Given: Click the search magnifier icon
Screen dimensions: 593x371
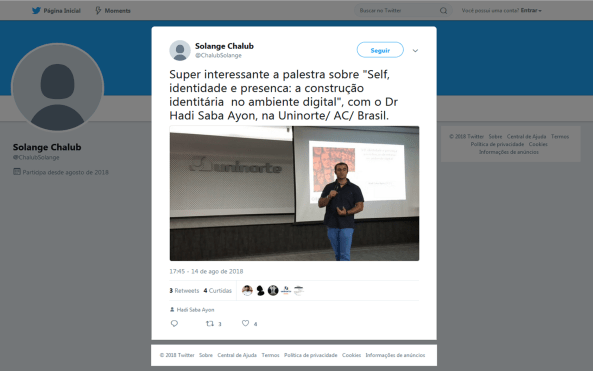Looking at the screenshot, I should (443, 11).
